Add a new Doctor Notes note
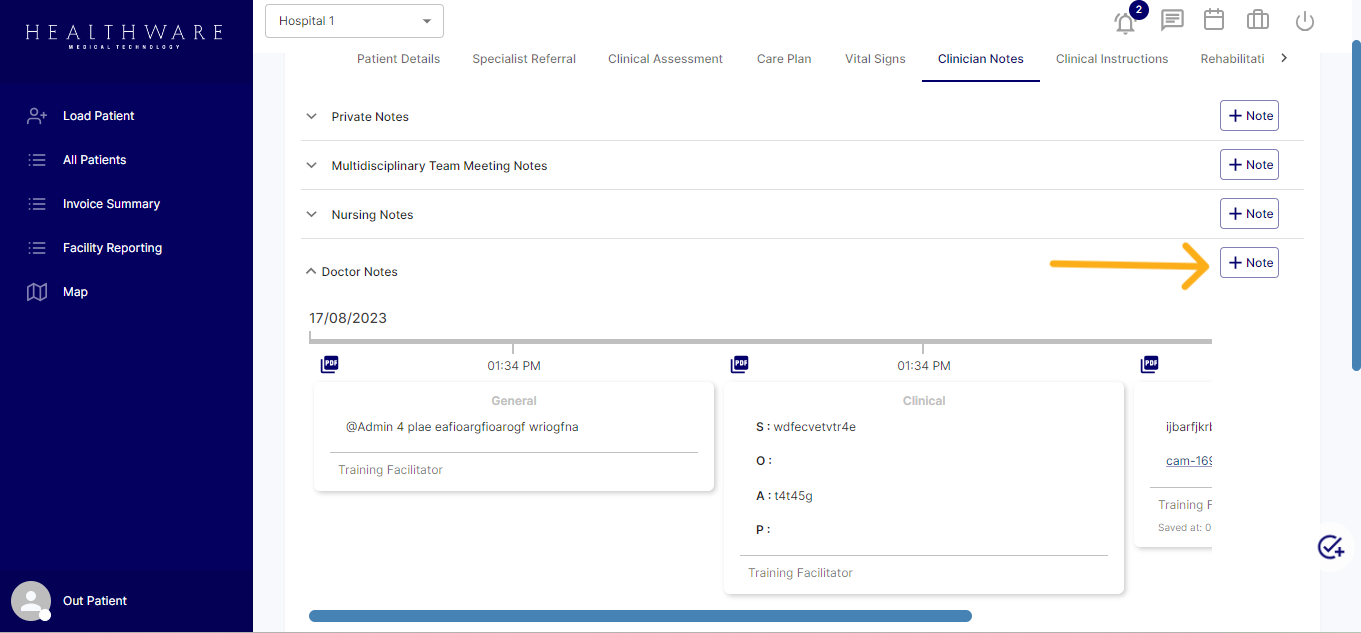The width and height of the screenshot is (1361, 633). pyautogui.click(x=1249, y=263)
